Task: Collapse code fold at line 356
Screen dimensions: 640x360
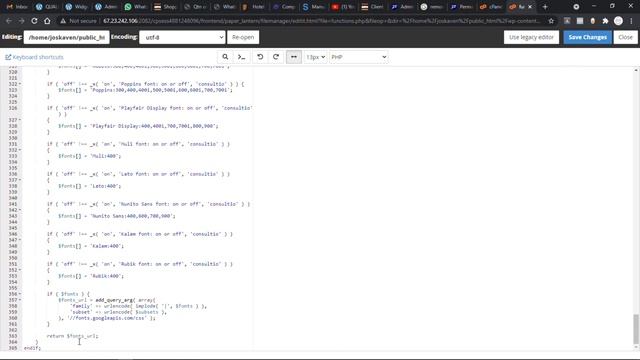Action: [x=20, y=294]
